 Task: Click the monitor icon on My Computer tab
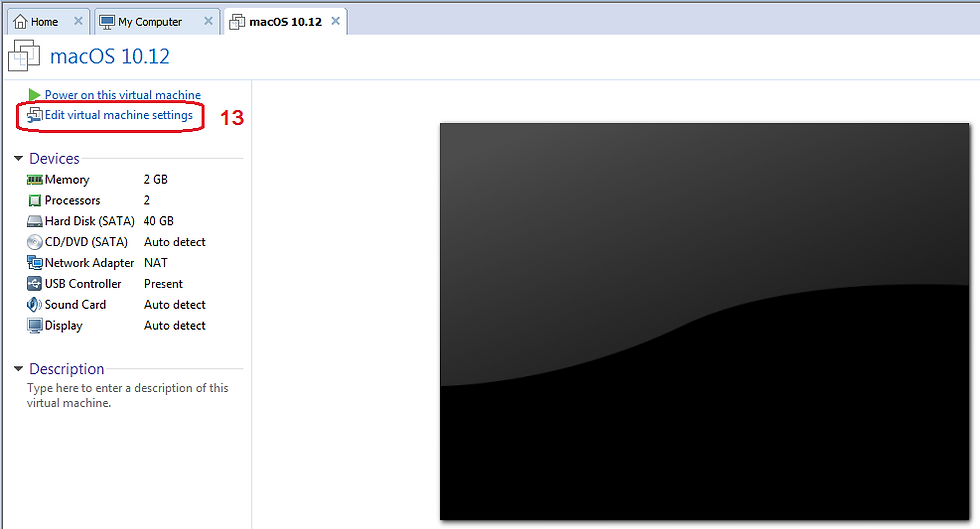107,22
